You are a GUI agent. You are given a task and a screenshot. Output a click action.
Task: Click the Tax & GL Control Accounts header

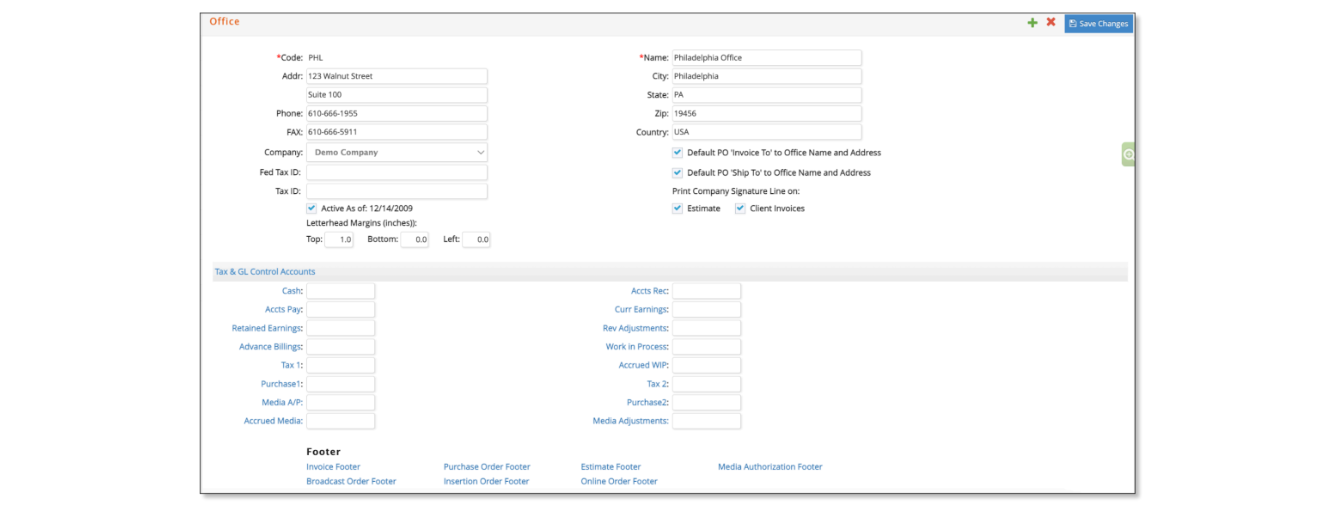click(265, 272)
